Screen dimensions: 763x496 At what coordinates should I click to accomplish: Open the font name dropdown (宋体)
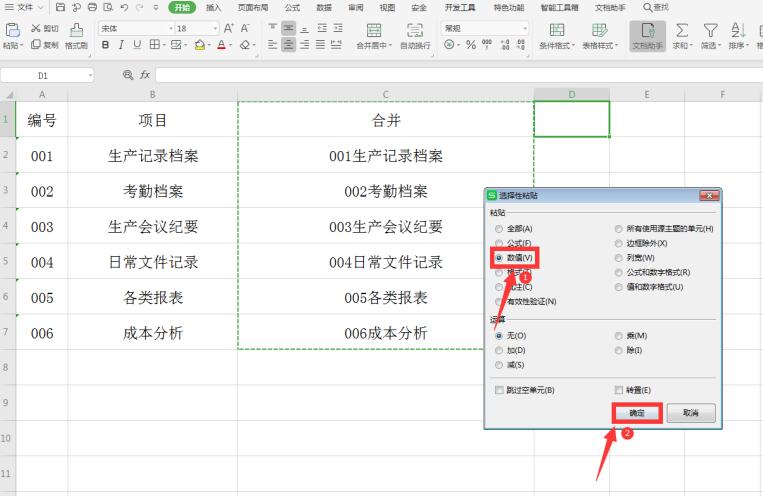(171, 28)
